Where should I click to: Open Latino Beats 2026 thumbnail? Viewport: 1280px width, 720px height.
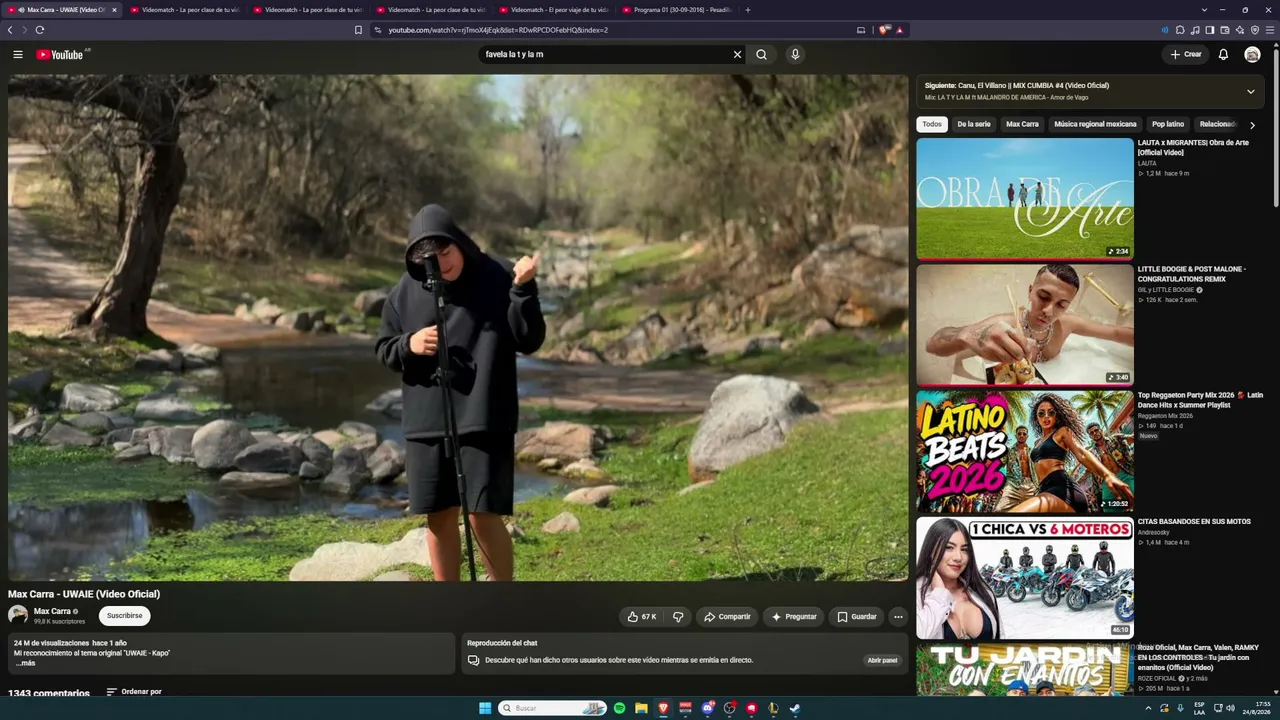tap(1025, 451)
